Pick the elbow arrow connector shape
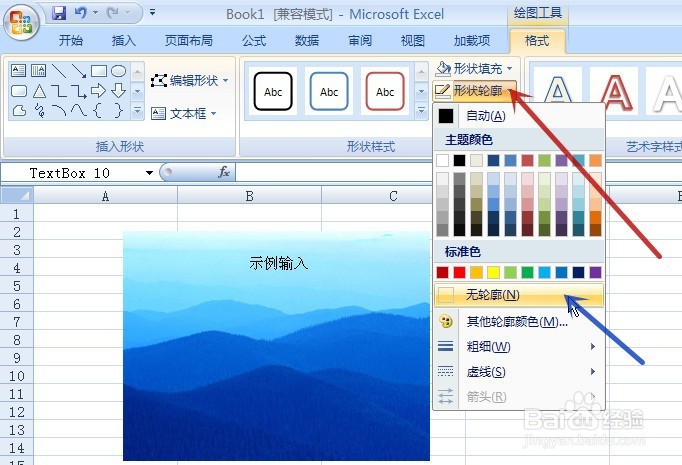The height and width of the screenshot is (465, 682). pyautogui.click(x=79, y=91)
